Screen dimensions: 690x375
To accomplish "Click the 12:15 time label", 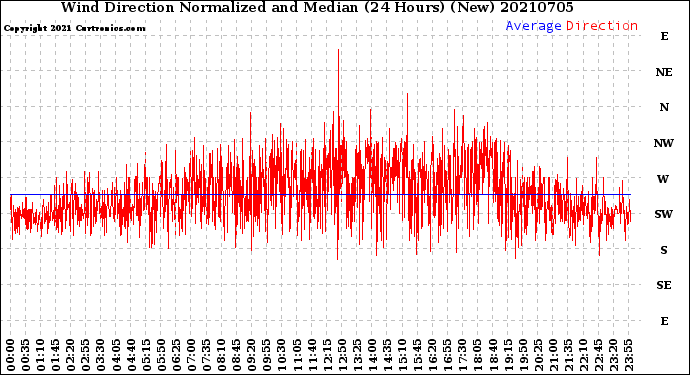I will [327, 355].
